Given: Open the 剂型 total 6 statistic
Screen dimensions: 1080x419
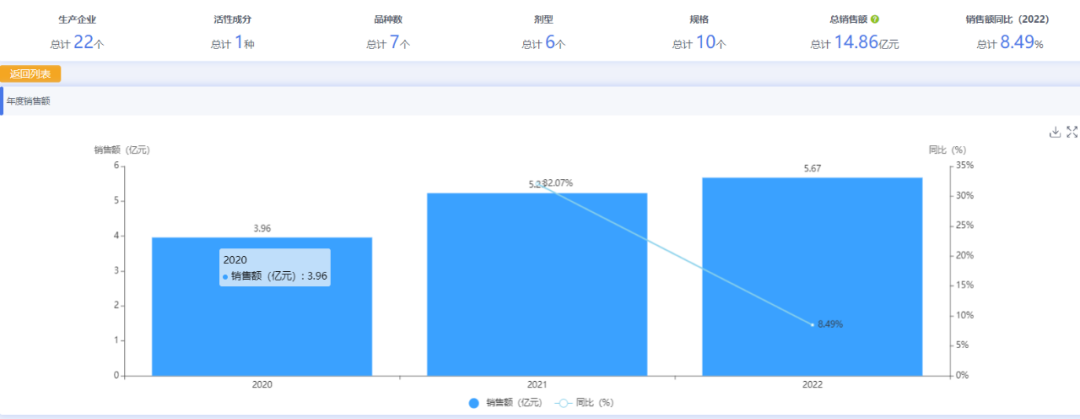Looking at the screenshot, I should 543,42.
